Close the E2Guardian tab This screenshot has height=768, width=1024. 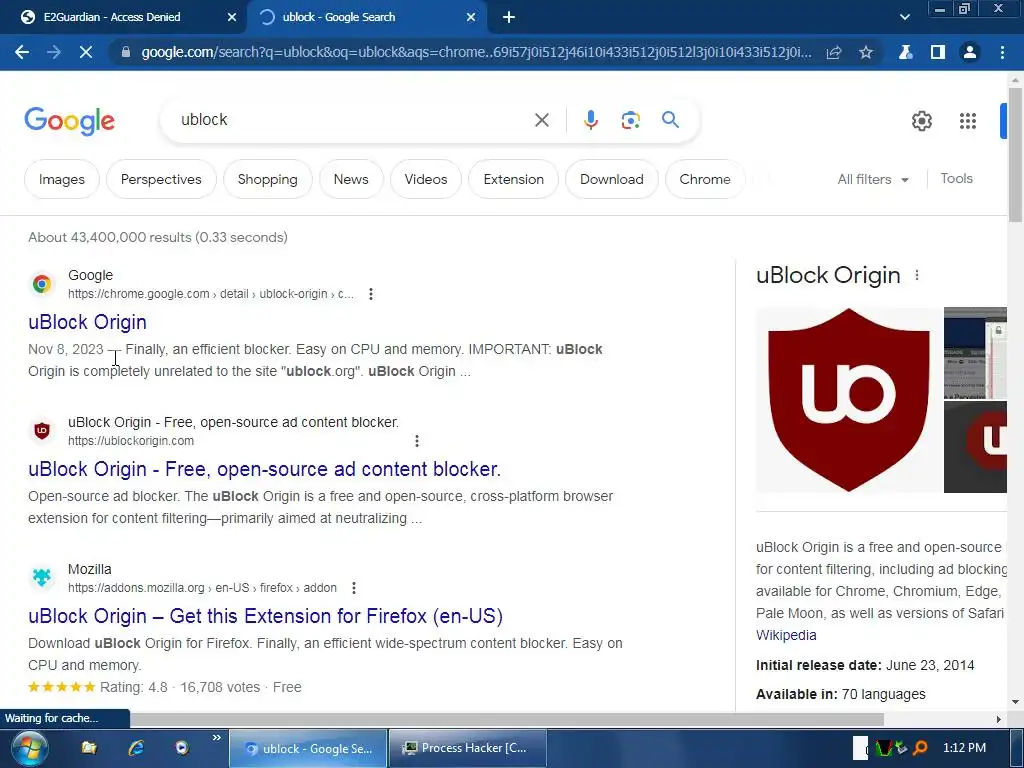(231, 18)
